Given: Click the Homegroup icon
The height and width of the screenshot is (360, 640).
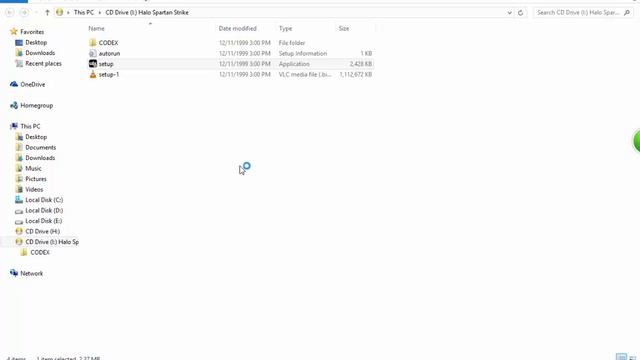Looking at the screenshot, I should point(14,105).
